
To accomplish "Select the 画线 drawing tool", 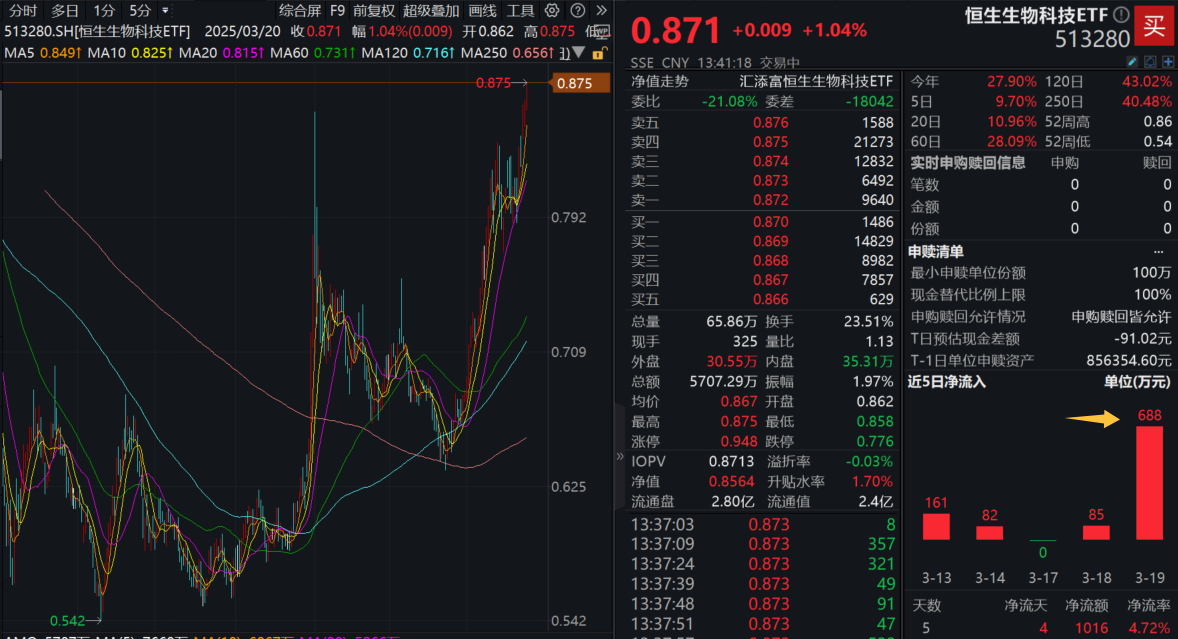I will point(482,11).
